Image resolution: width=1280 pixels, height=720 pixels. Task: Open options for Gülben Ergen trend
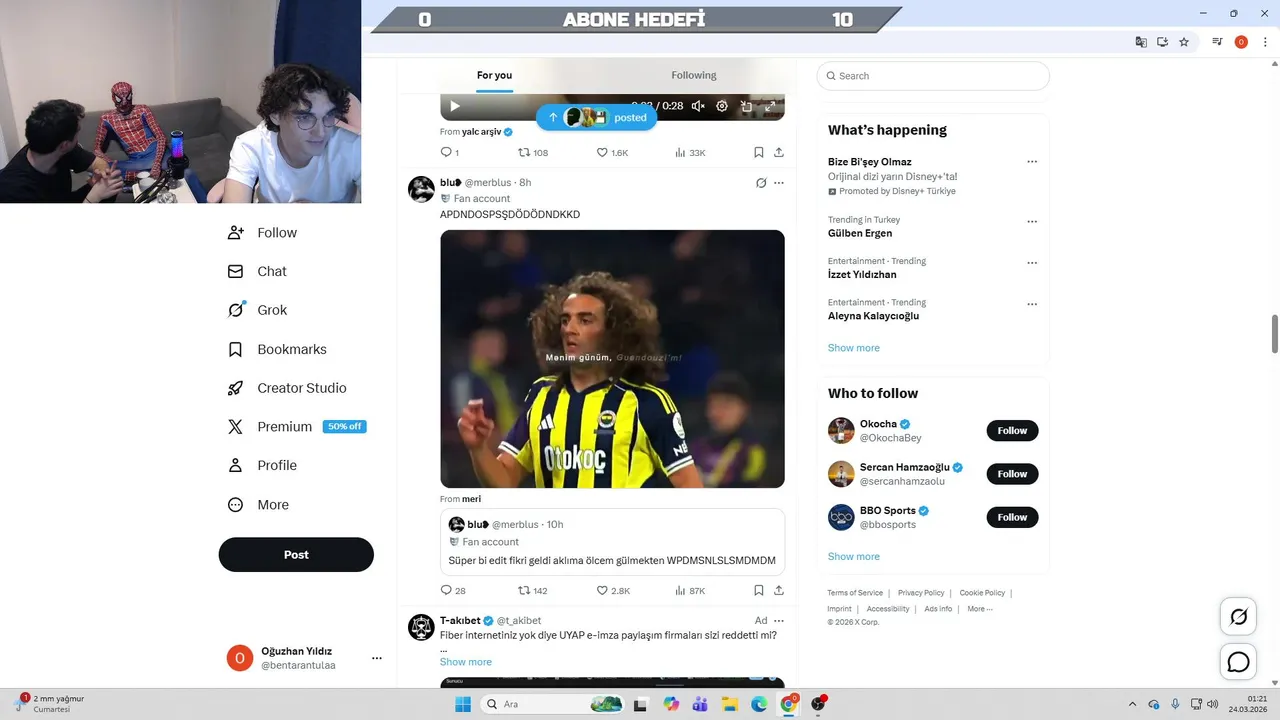coord(1032,222)
